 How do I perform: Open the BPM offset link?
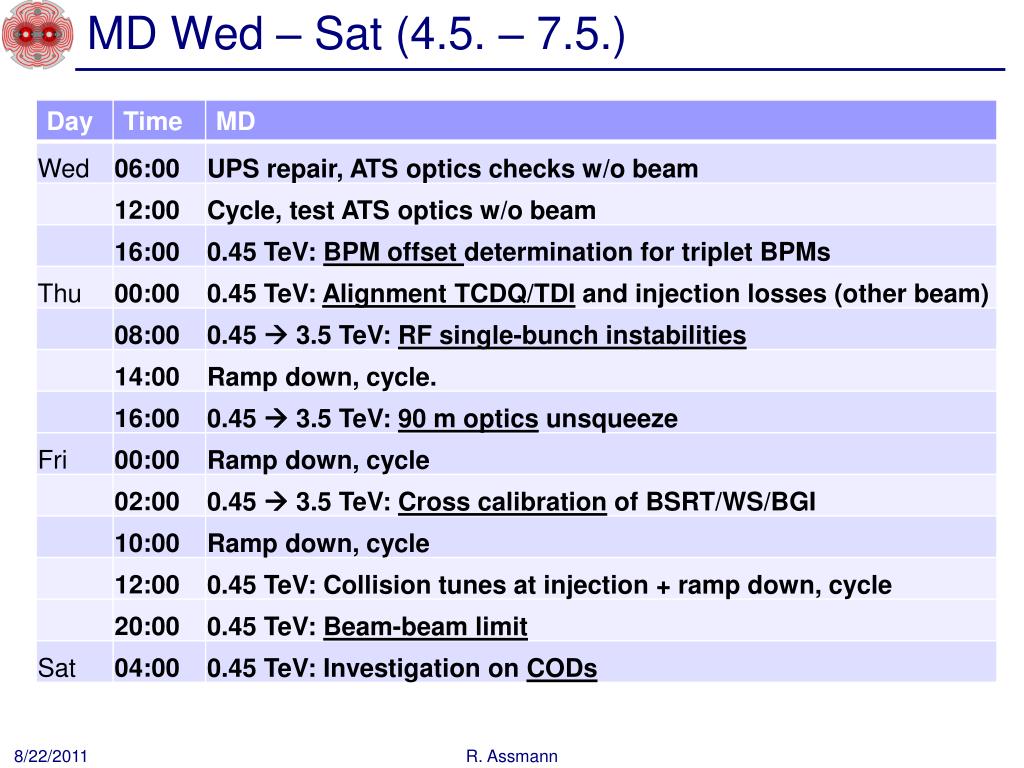tap(393, 253)
